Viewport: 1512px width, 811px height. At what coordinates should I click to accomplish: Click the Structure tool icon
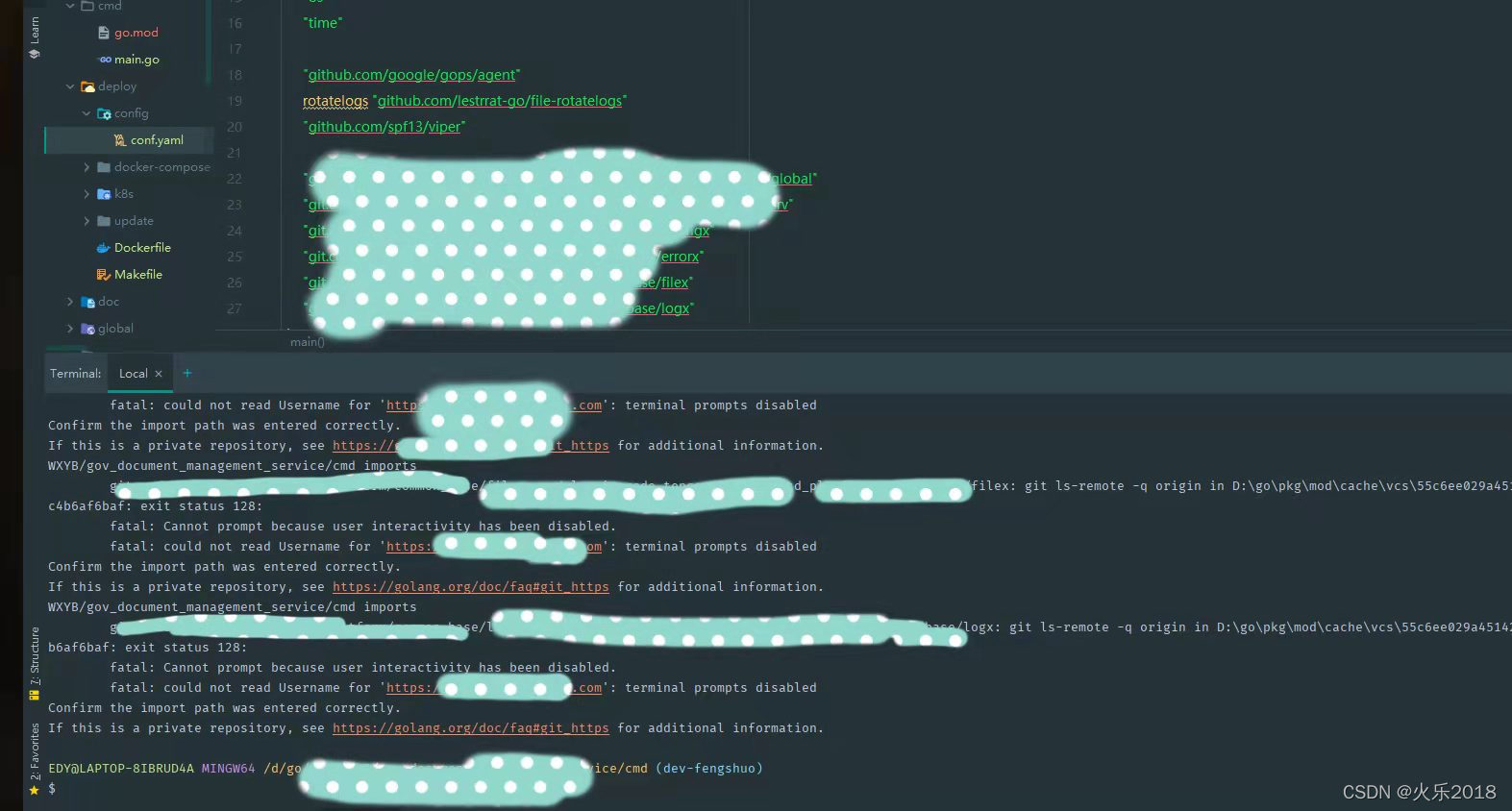35,694
